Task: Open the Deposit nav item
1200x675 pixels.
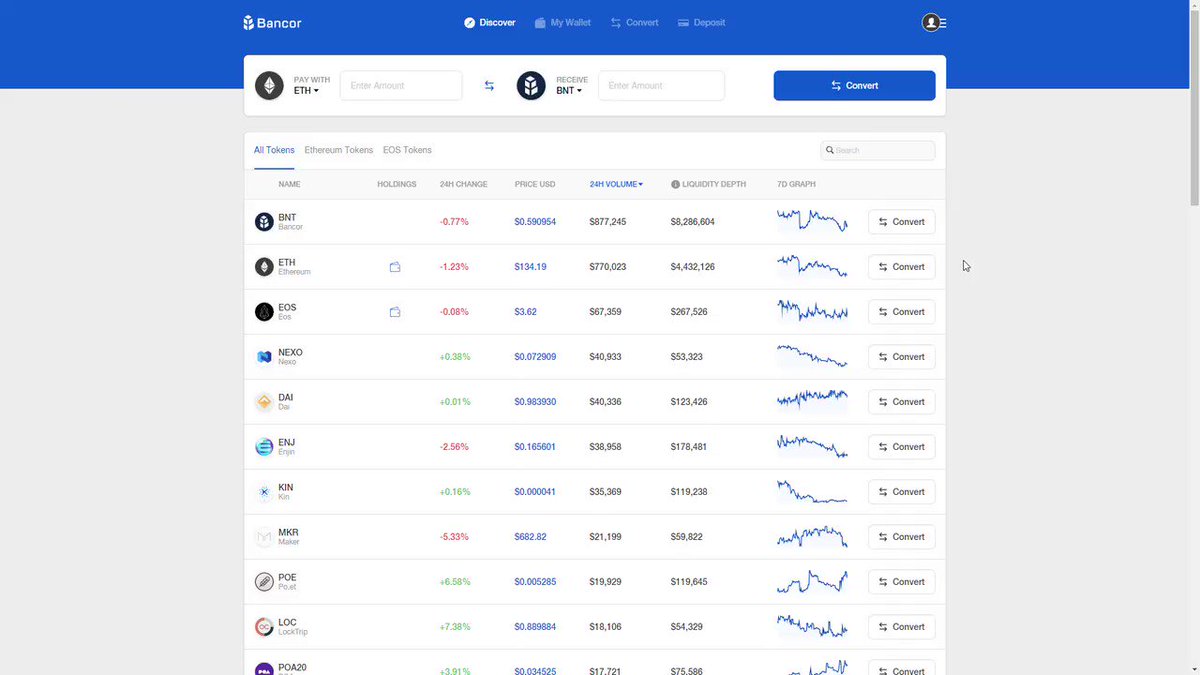Action: (702, 22)
